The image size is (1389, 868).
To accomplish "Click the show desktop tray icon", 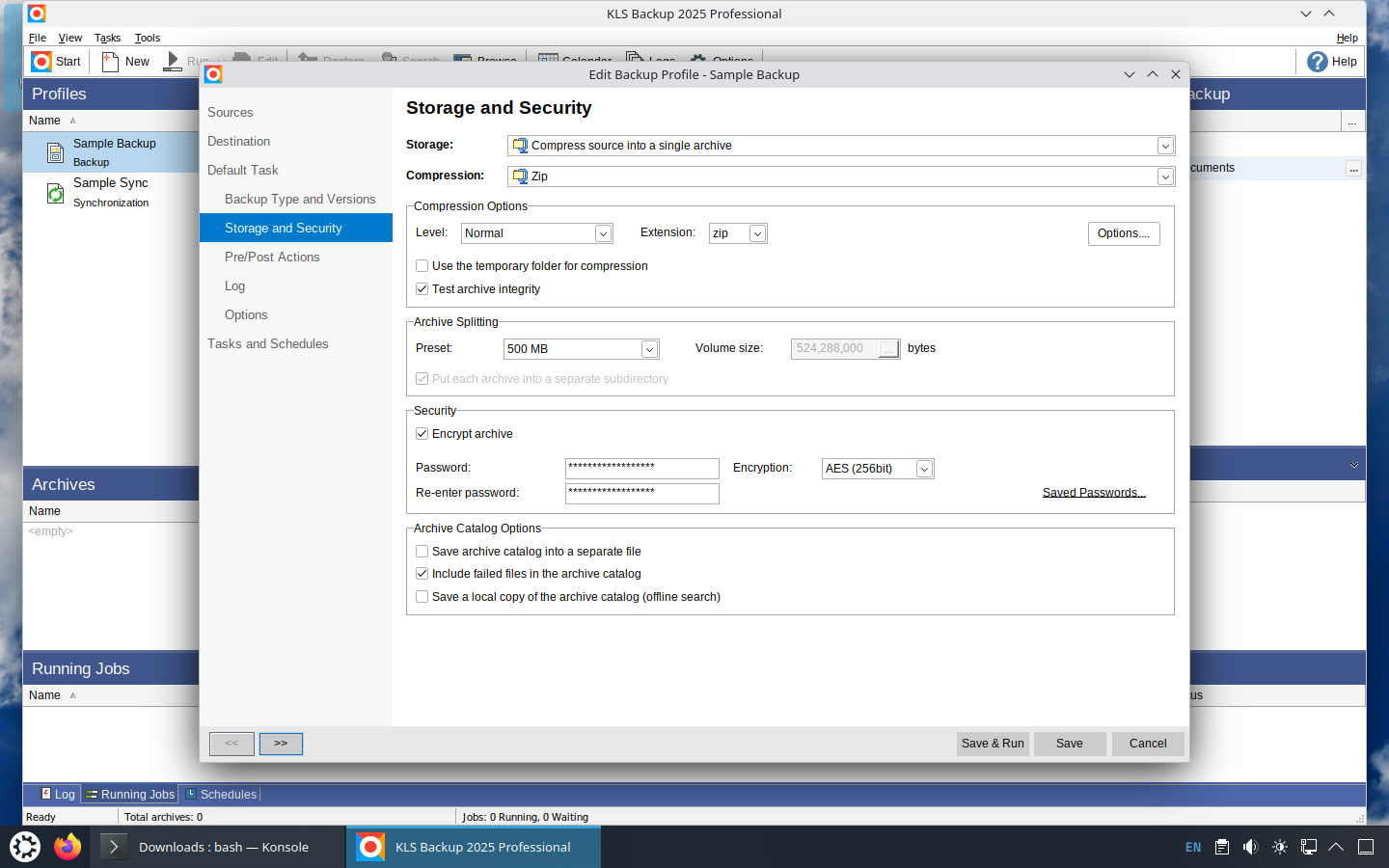I will click(1366, 847).
